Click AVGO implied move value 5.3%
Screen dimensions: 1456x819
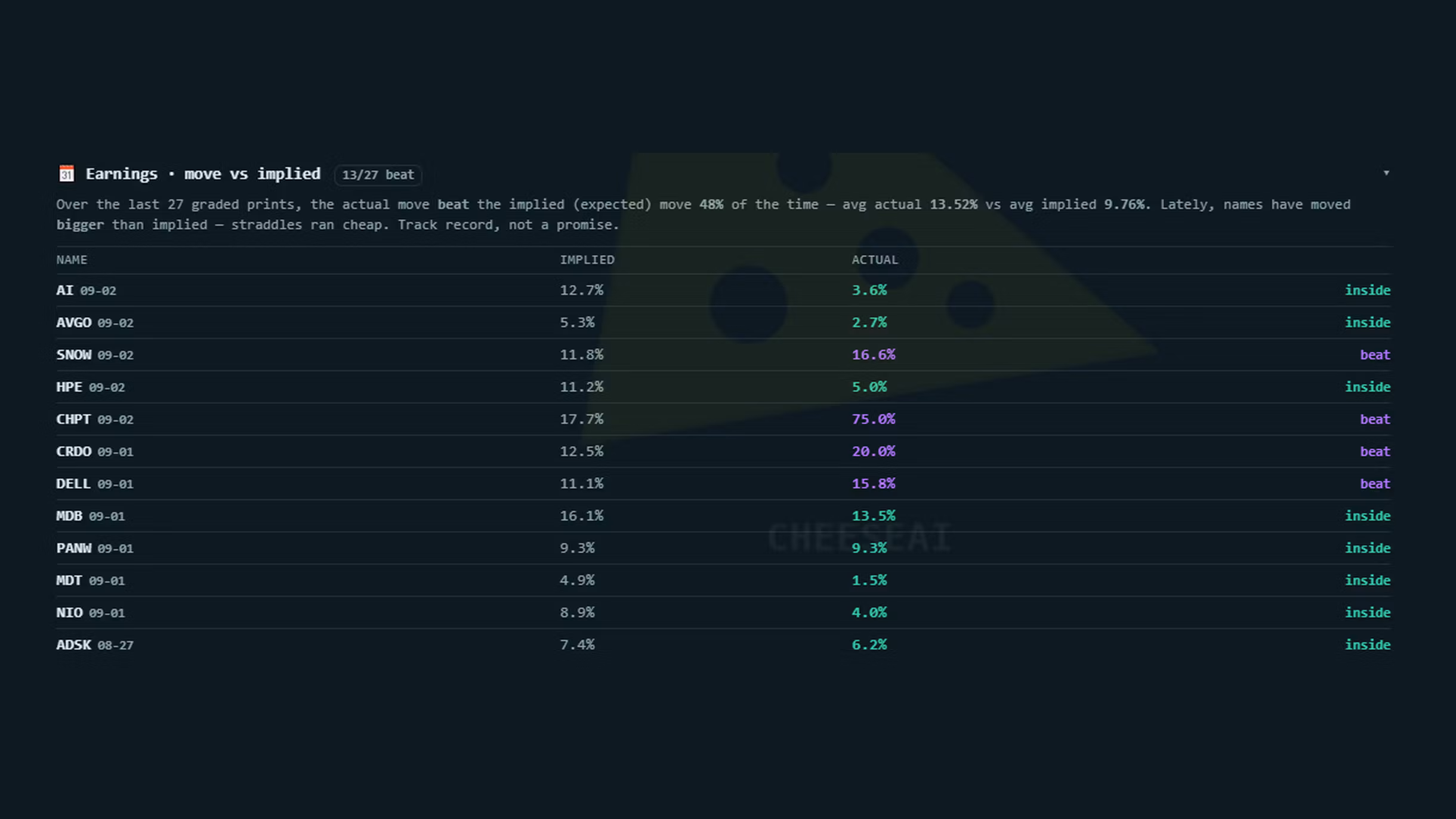point(577,323)
